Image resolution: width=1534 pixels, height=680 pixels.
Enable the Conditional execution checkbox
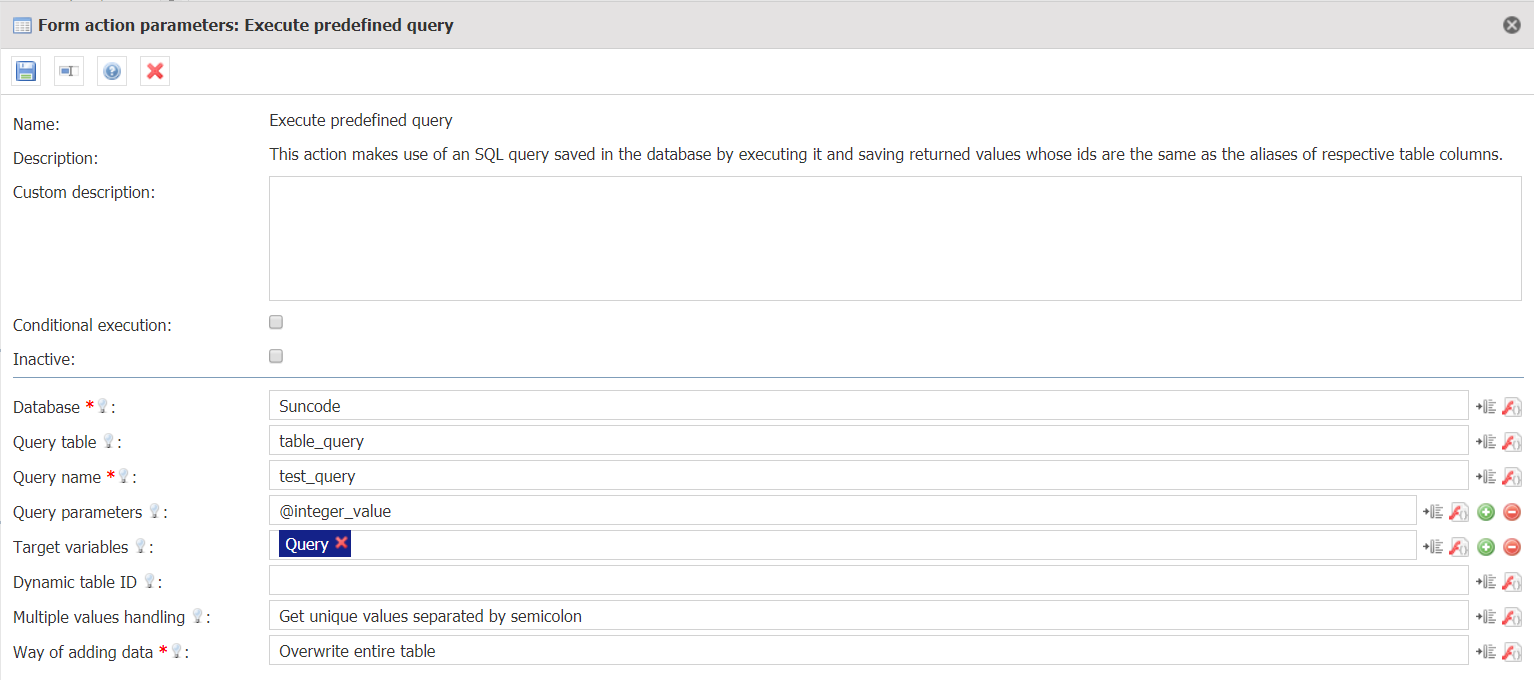(276, 322)
